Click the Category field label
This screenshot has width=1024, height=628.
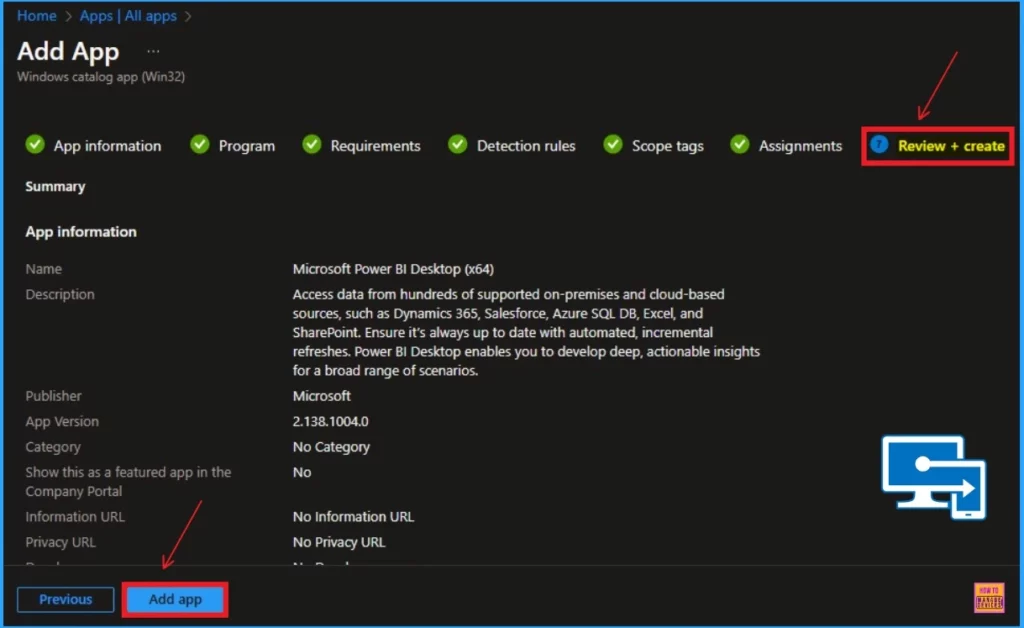click(x=53, y=447)
